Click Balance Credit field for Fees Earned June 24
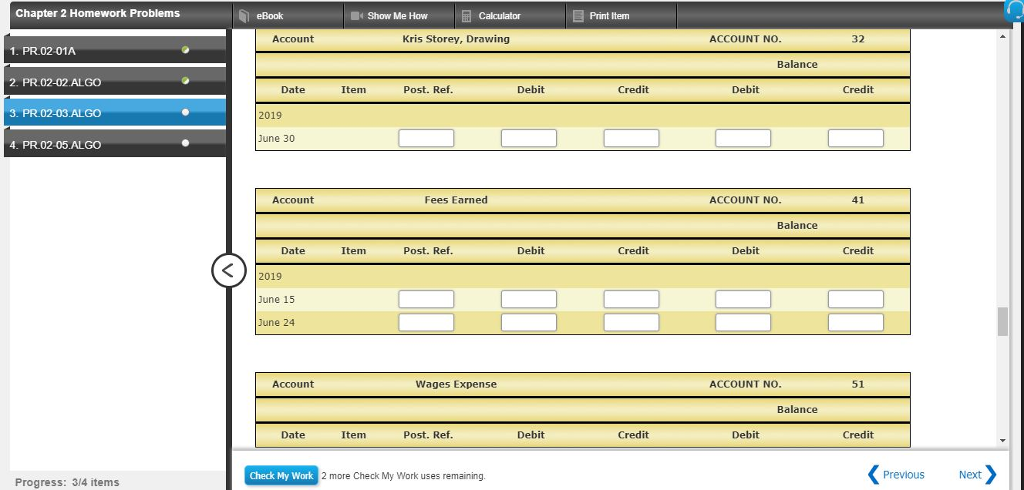 (x=856, y=322)
